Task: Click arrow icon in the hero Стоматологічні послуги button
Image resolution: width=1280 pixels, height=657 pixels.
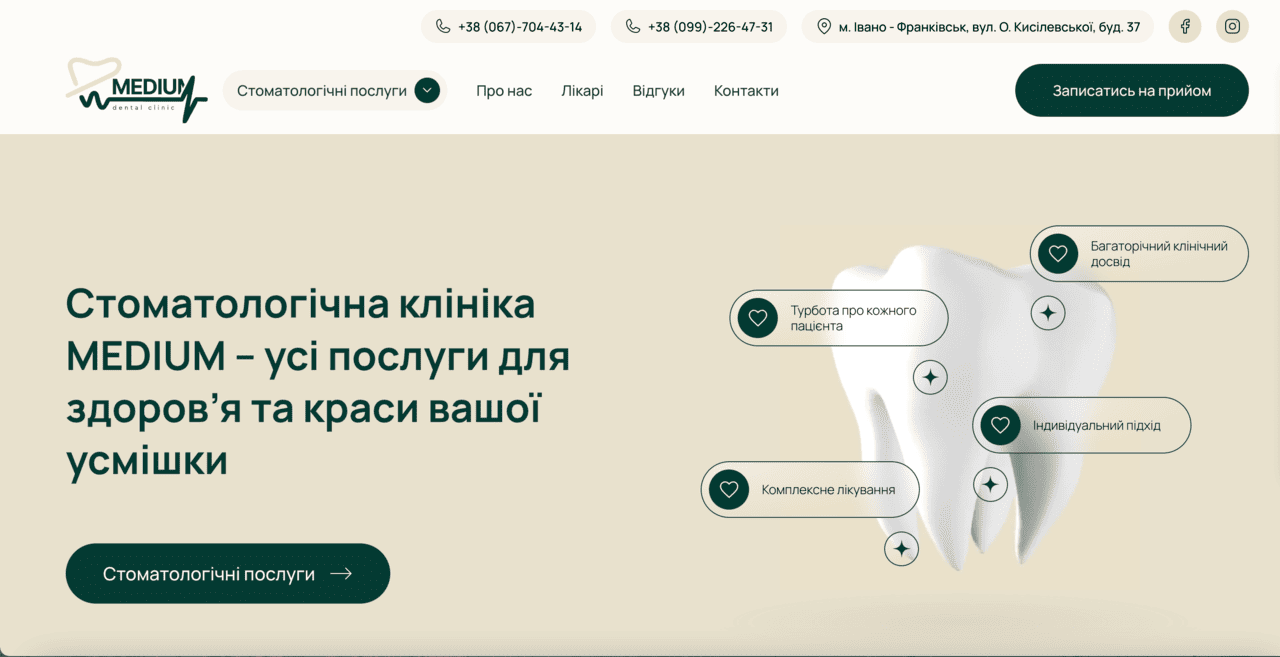Action: pos(341,574)
